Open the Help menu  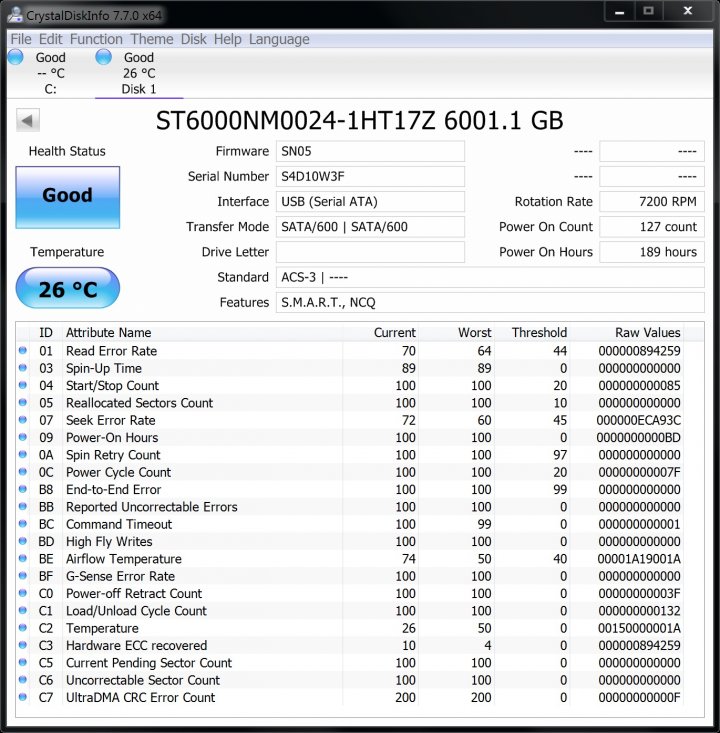point(227,39)
